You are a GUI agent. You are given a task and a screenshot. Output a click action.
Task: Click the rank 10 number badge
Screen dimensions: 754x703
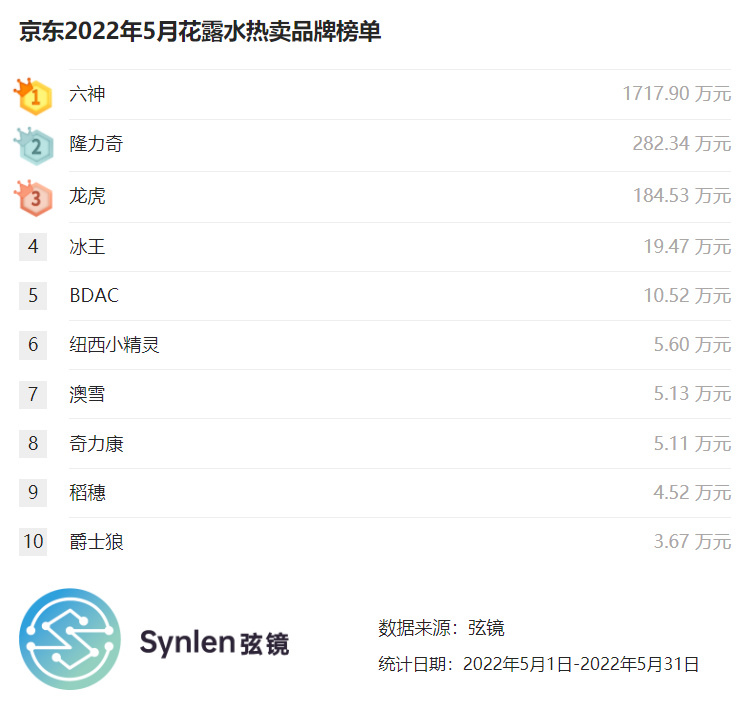coord(33,542)
